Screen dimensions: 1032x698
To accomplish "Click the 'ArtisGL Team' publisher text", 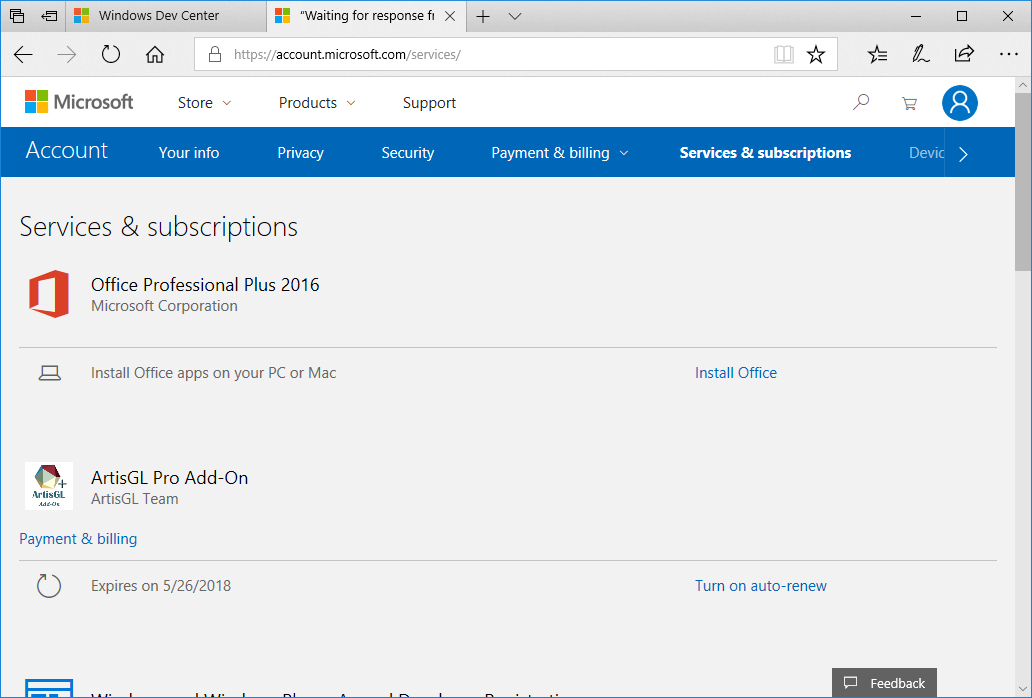I will click(x=135, y=499).
